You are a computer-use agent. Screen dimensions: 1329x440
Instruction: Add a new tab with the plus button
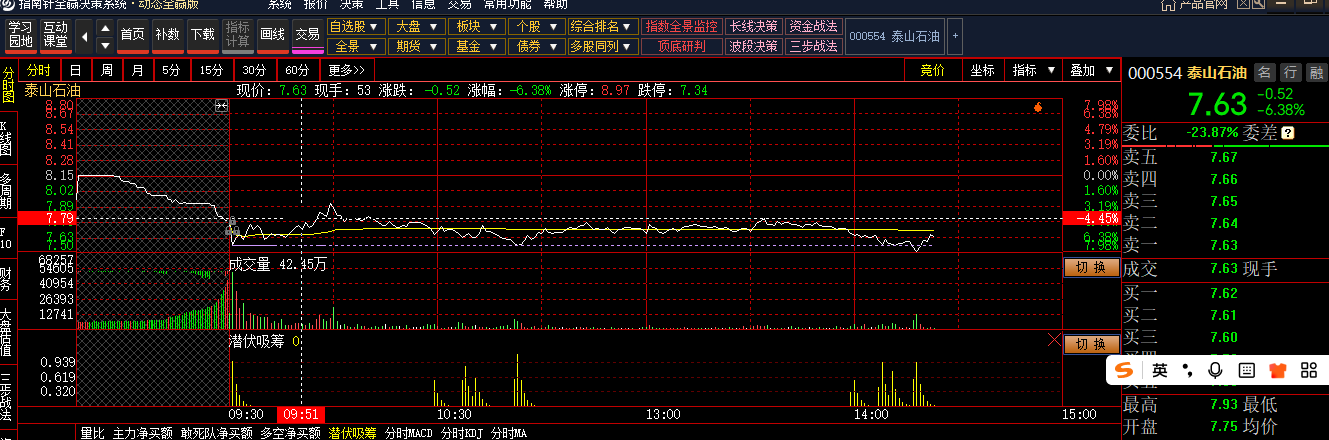click(x=954, y=36)
